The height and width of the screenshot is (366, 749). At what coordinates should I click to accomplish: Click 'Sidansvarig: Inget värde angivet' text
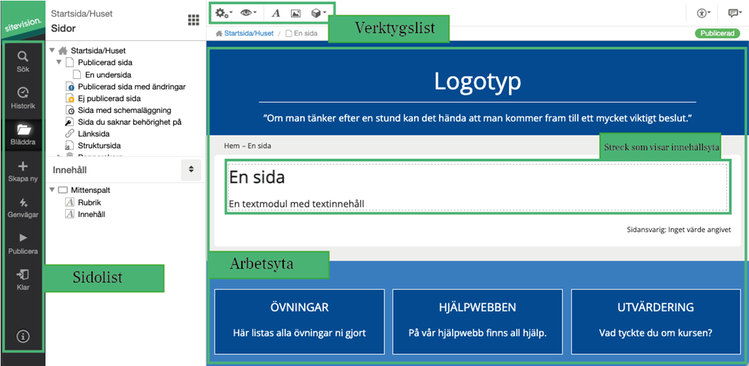click(x=679, y=230)
